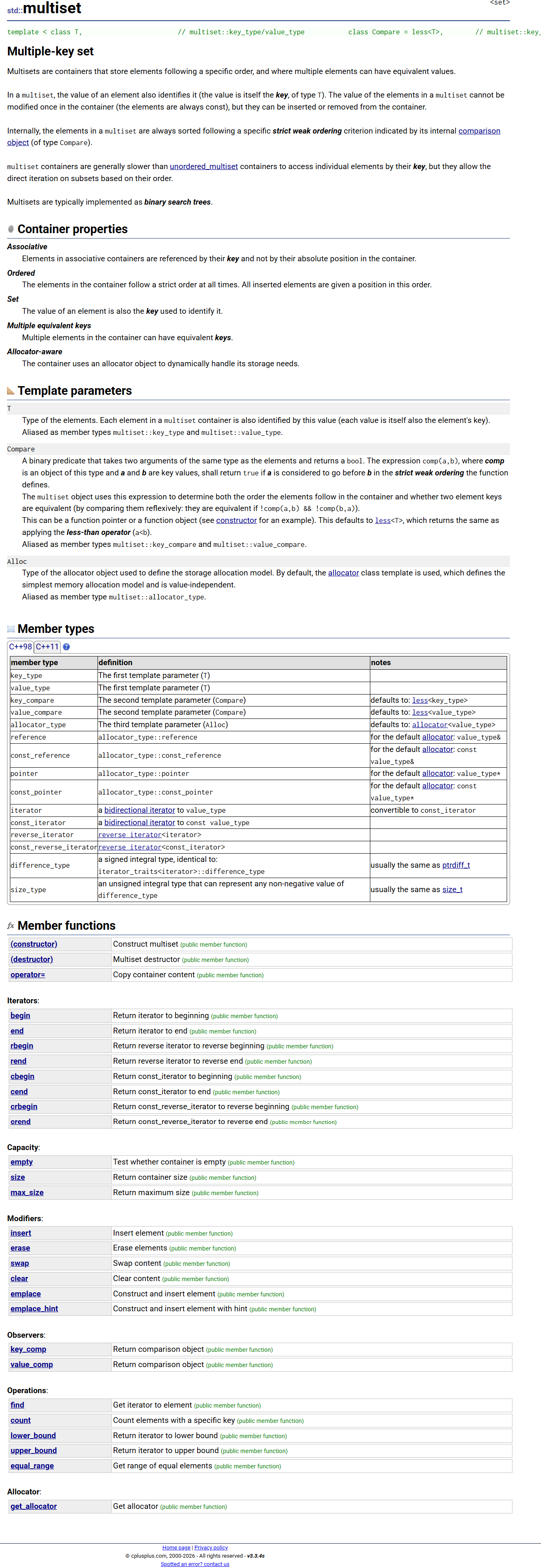
Task: Switch to the C++98 tab
Action: click(21, 647)
